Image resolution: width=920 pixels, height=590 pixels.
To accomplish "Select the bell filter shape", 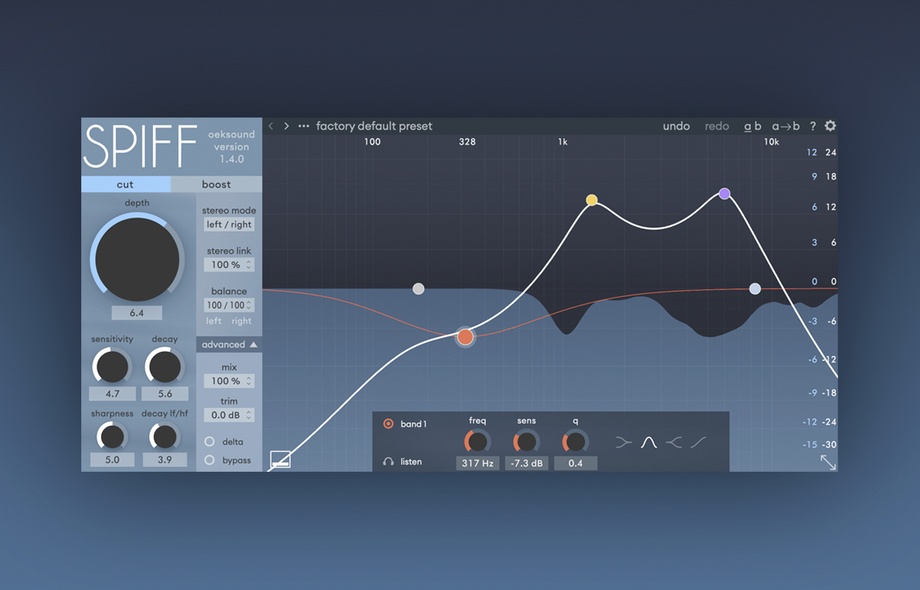I will click(648, 442).
